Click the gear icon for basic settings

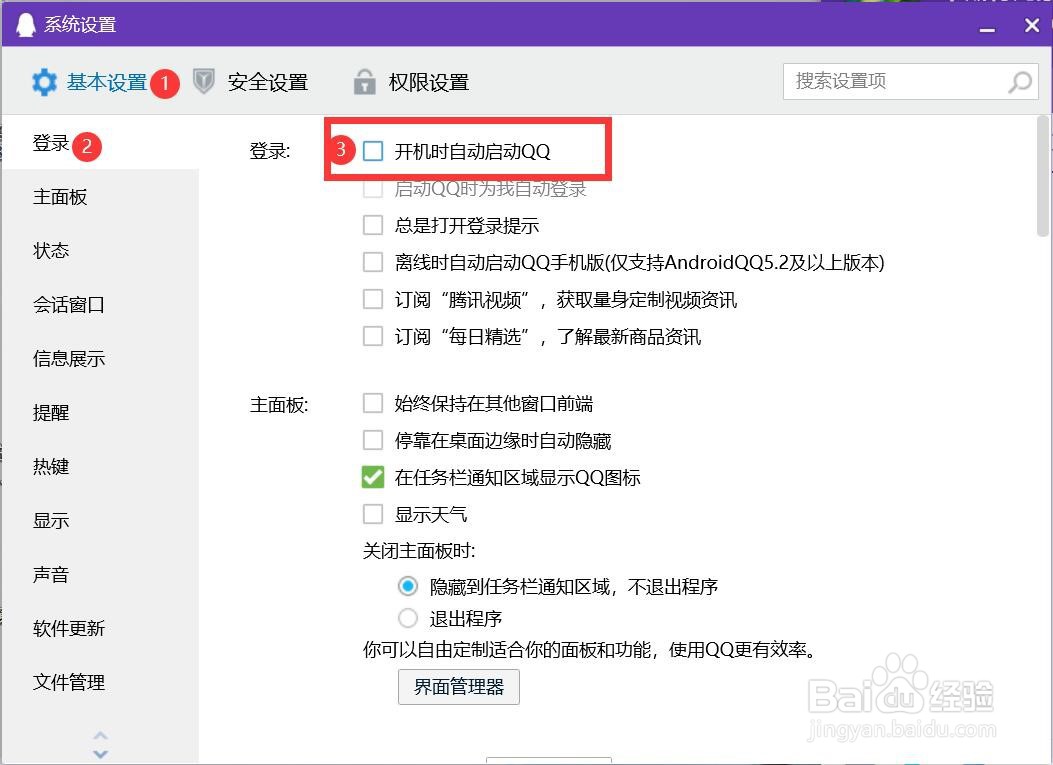44,83
